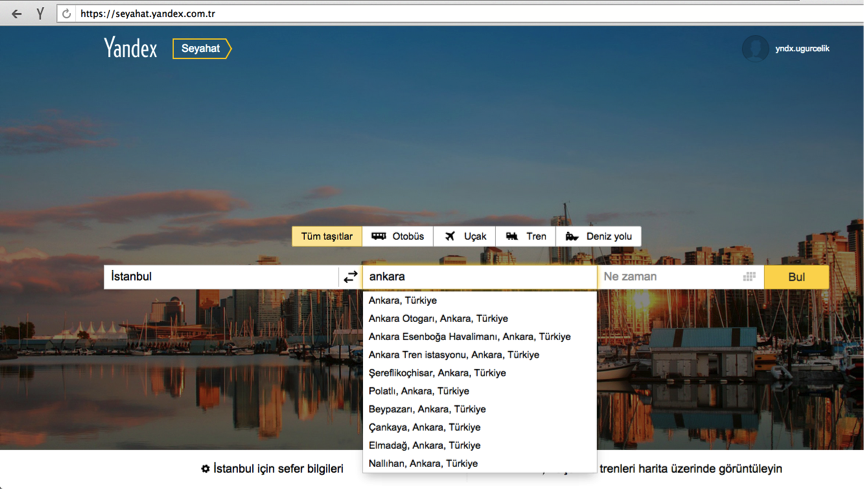This screenshot has height=489, width=864.
Task: Open the Yandex browser Y icon
Action: (40, 14)
